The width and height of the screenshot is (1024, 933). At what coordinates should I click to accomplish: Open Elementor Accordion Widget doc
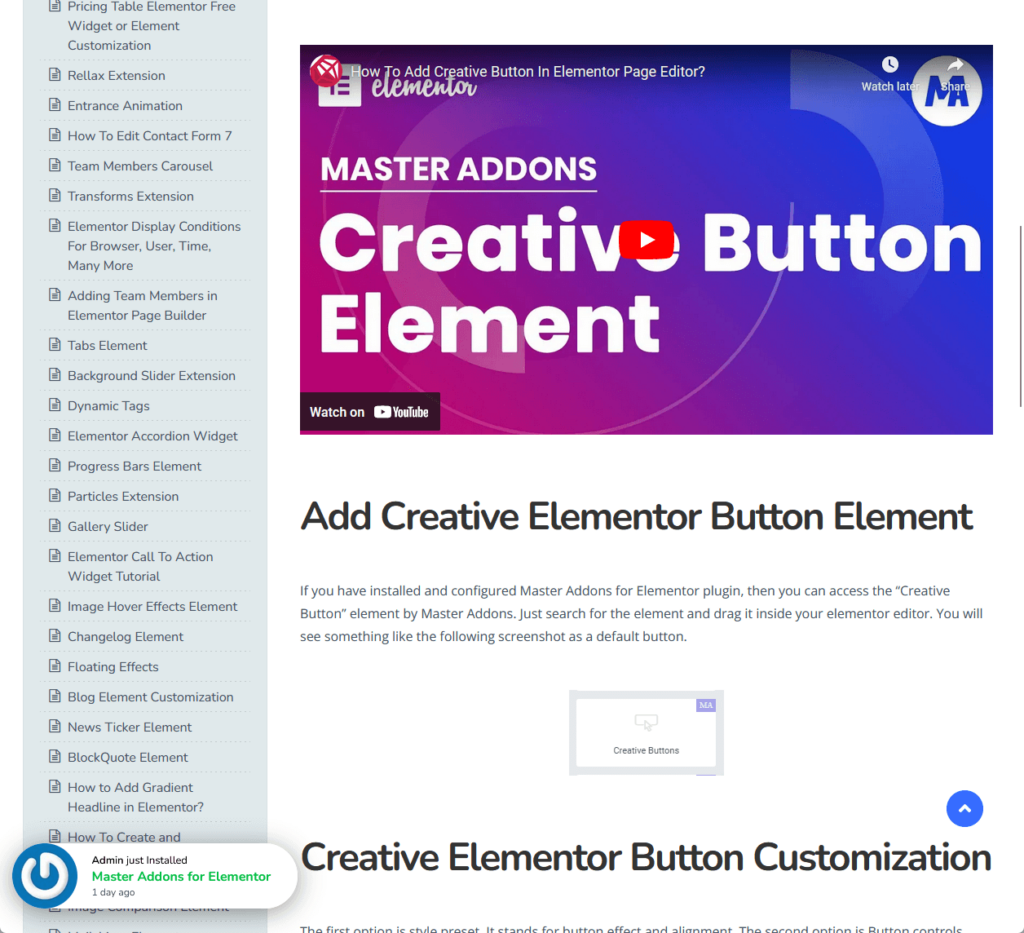152,435
